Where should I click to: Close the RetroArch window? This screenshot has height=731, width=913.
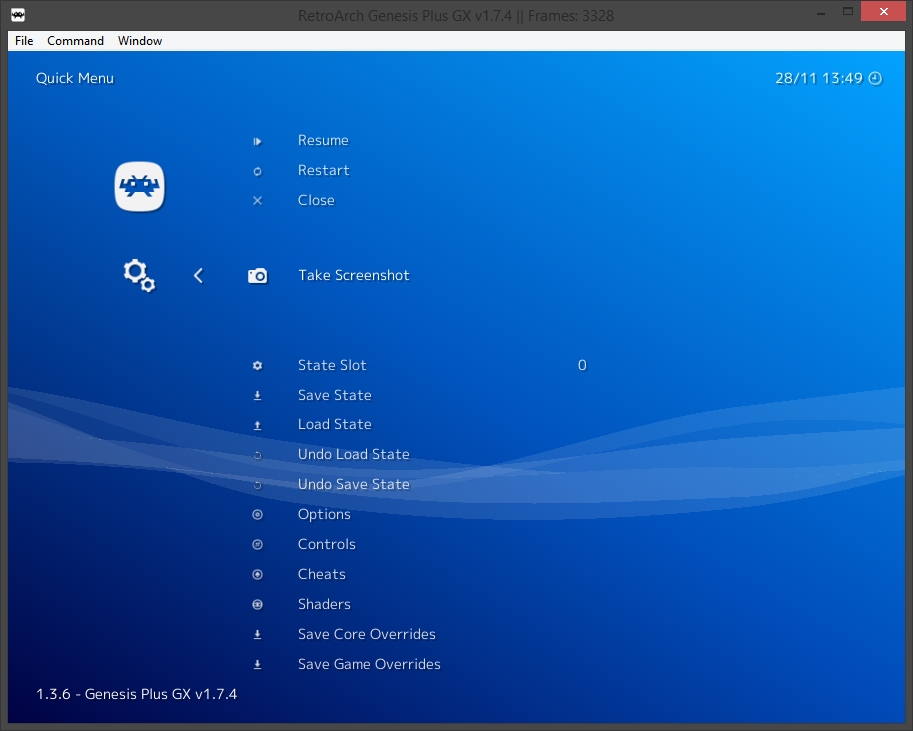pyautogui.click(x=883, y=12)
